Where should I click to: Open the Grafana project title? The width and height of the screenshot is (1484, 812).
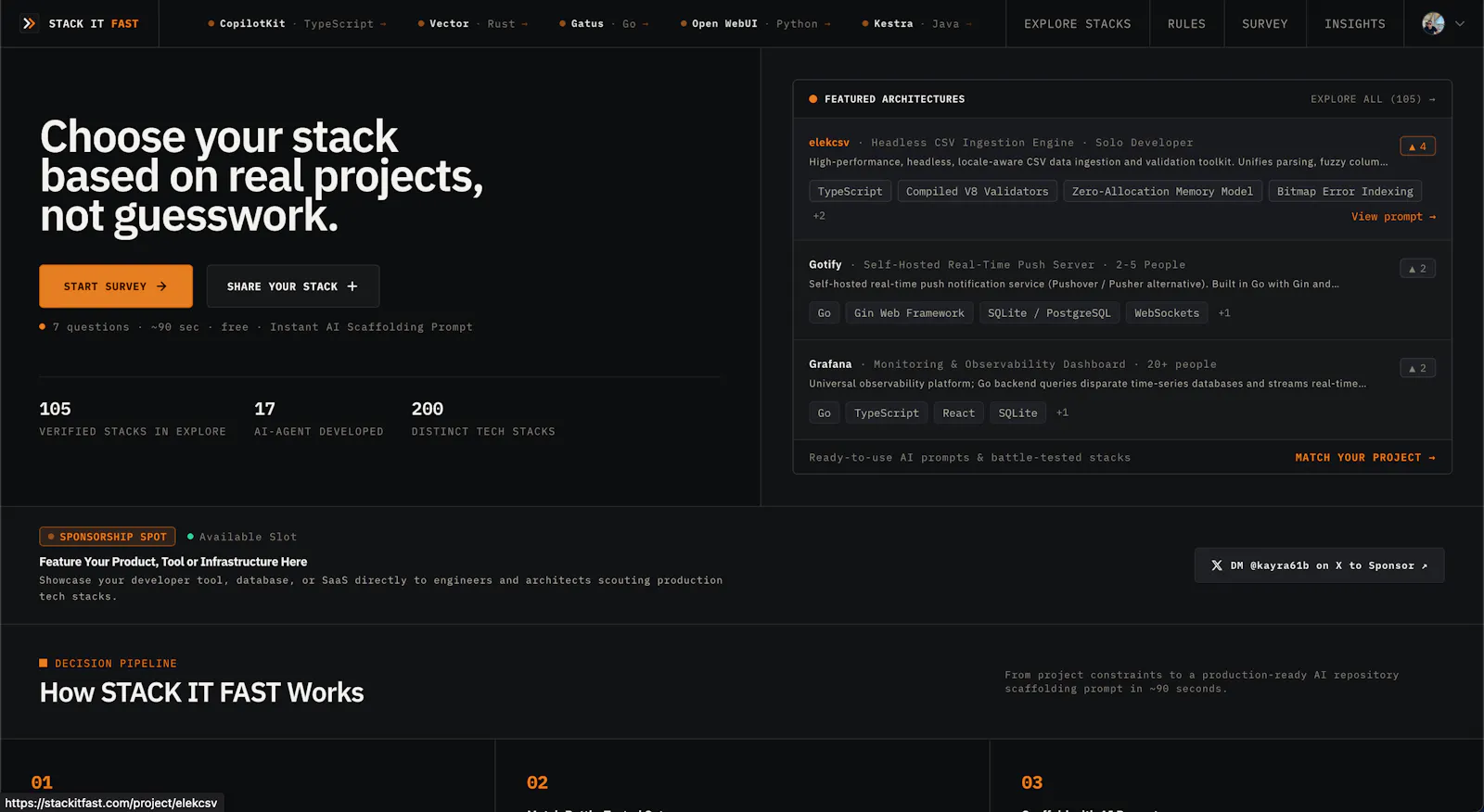tap(830, 364)
